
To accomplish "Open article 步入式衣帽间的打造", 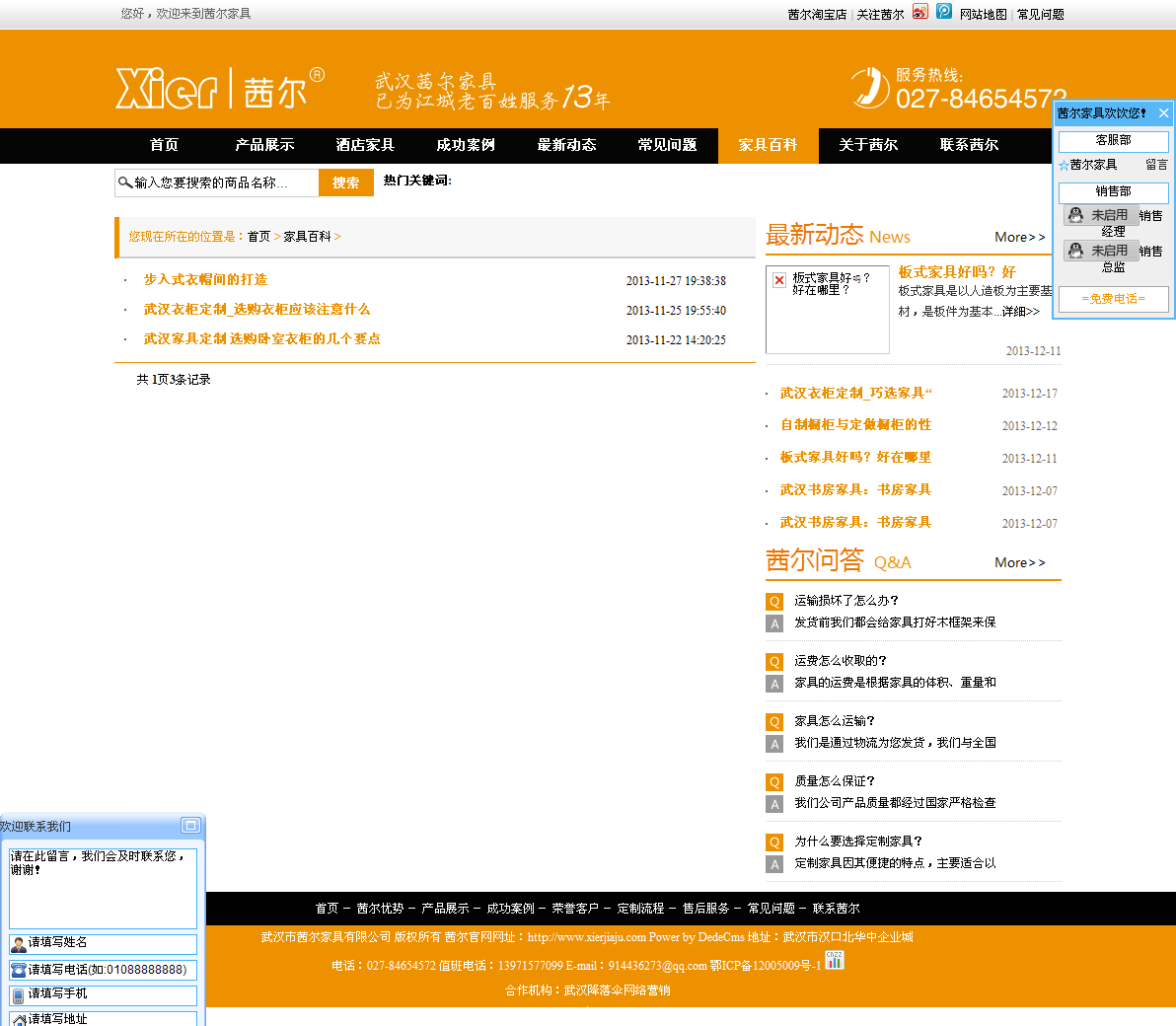I will pyautogui.click(x=205, y=280).
